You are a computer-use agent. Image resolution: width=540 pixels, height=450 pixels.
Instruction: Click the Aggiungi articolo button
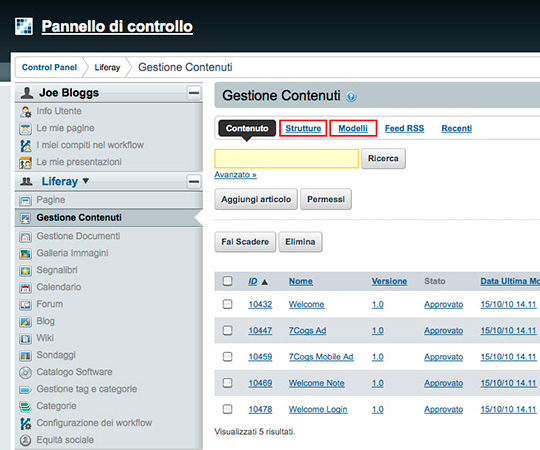coord(256,199)
